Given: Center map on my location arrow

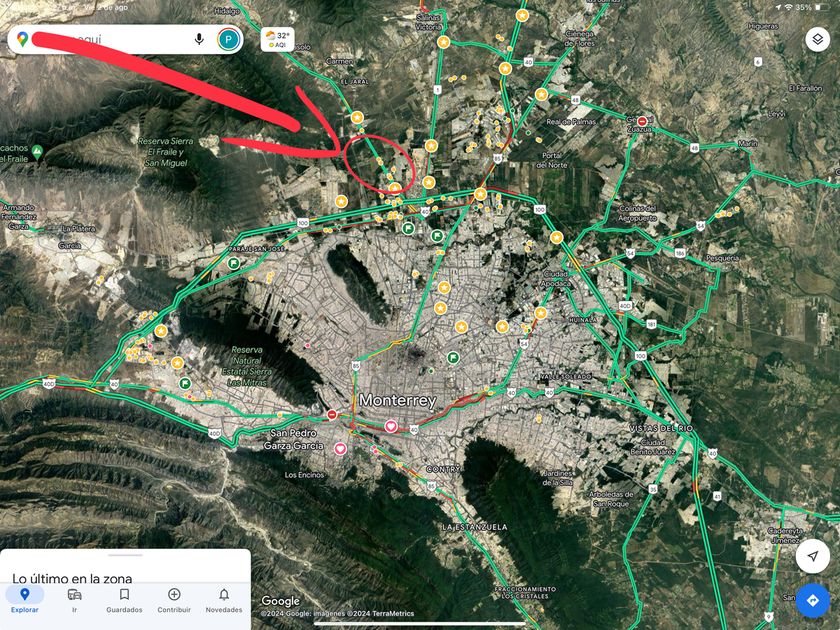Looking at the screenshot, I should (813, 556).
